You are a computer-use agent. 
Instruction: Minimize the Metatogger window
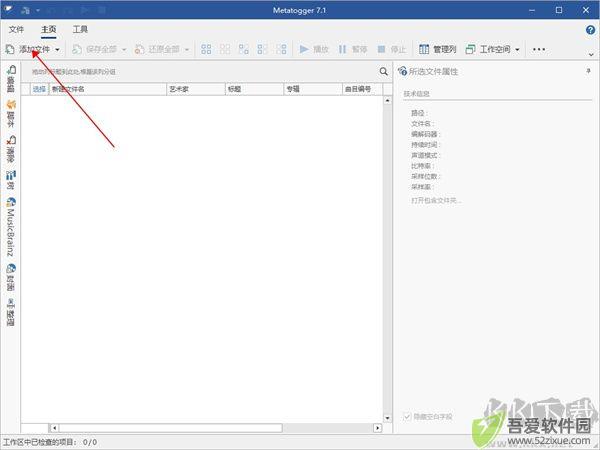point(532,10)
